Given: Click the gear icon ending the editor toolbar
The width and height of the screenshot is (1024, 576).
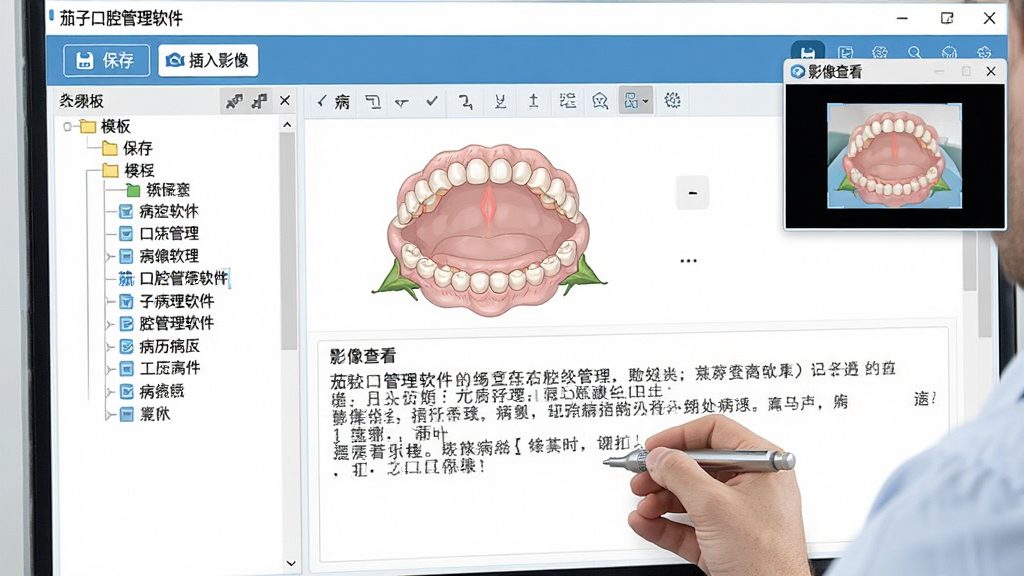Looking at the screenshot, I should point(672,101).
